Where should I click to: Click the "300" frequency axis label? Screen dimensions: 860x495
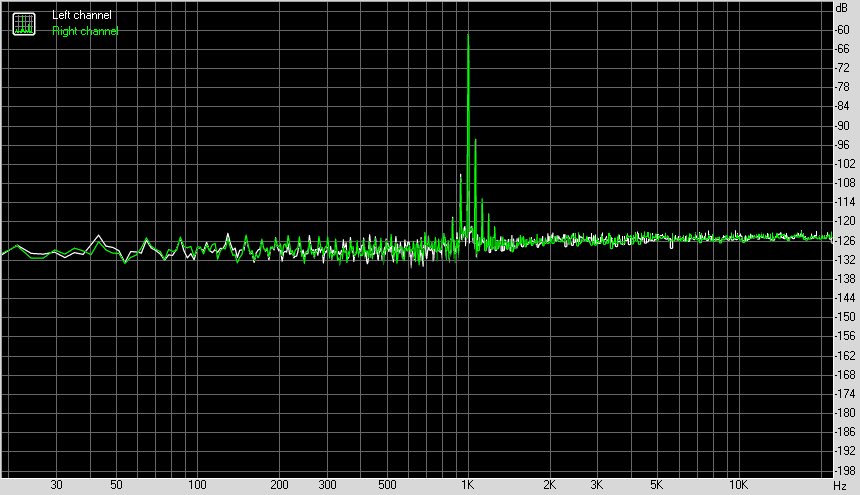pyautogui.click(x=327, y=485)
